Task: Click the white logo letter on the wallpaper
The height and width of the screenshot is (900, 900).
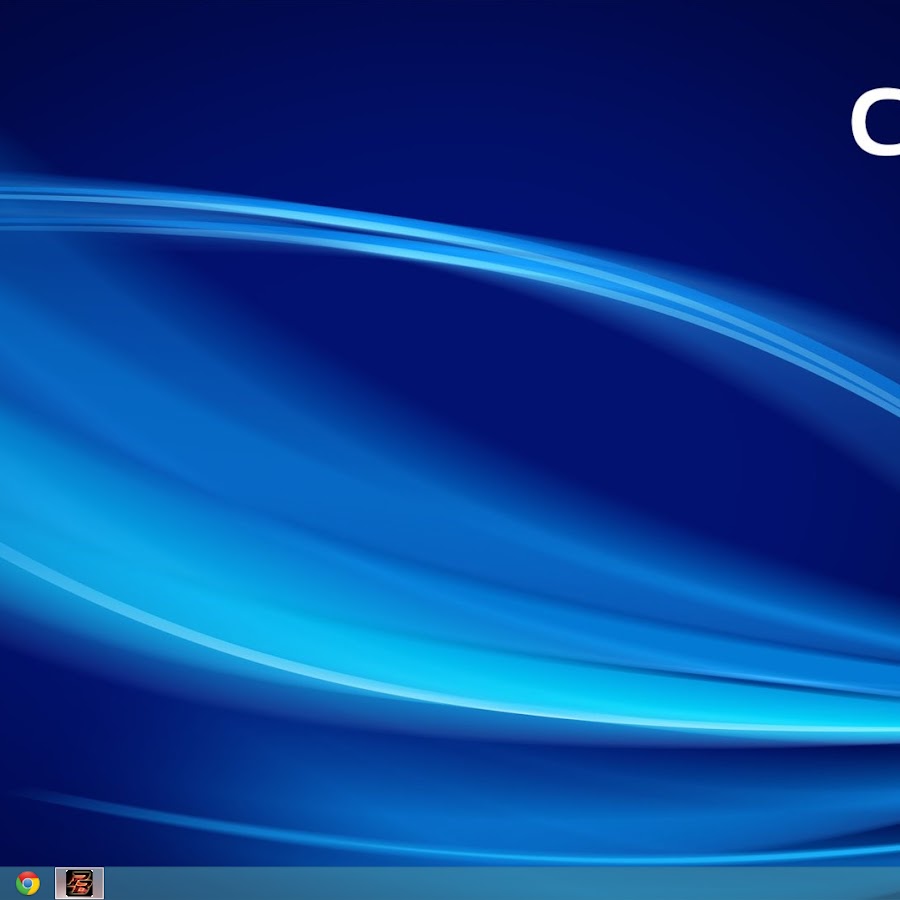Action: click(x=877, y=123)
